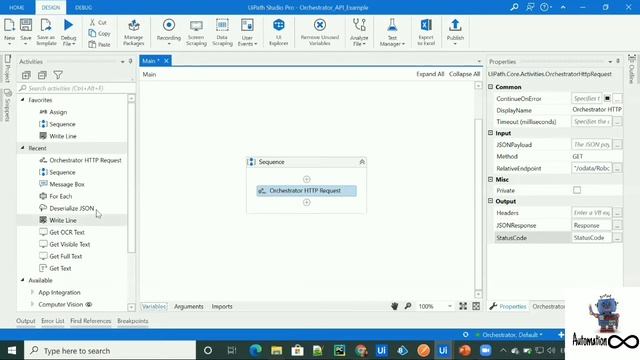This screenshot has width=640, height=360.
Task: Click Publish icon
Action: [455, 25]
